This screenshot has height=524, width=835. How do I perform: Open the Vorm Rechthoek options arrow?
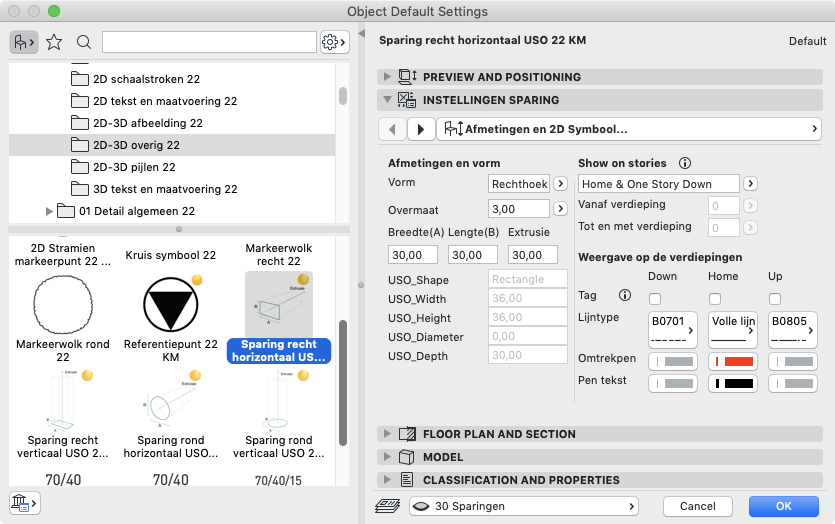point(560,184)
